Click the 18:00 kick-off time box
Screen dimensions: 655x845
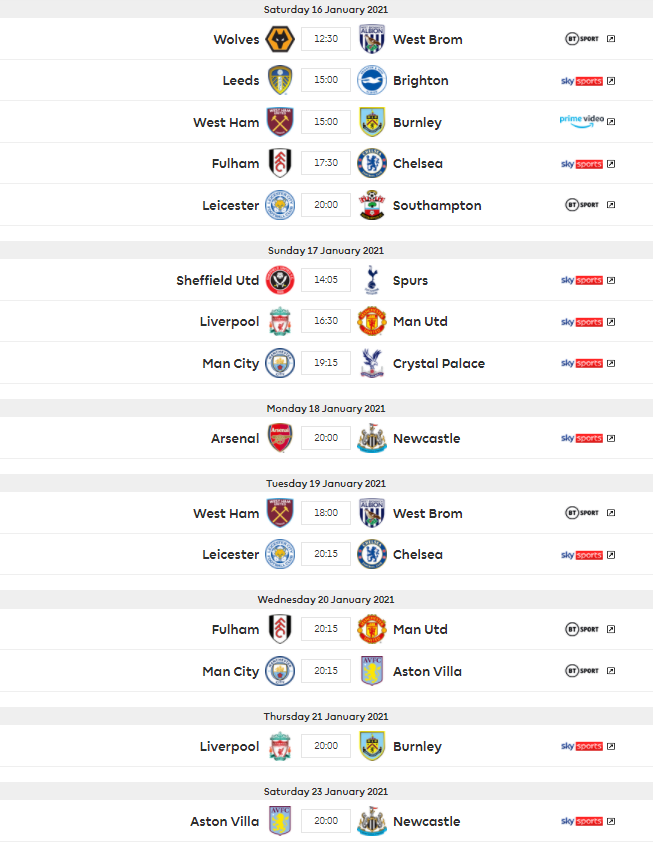pyautogui.click(x=326, y=514)
